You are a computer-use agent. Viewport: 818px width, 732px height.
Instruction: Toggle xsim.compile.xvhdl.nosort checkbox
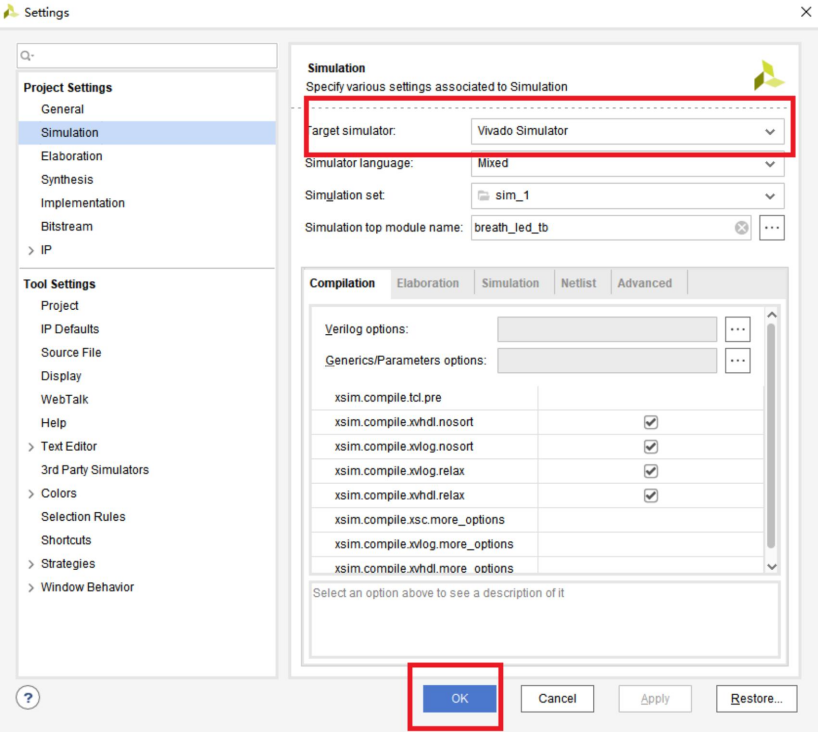[x=651, y=423]
